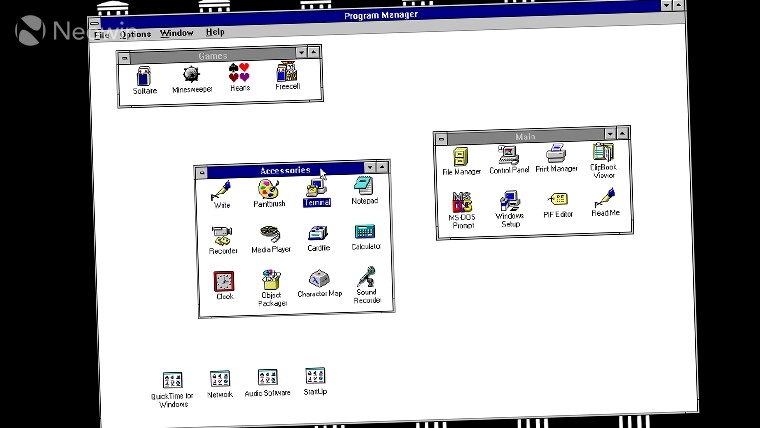Open the Accessories window control-menu box
760x428 pixels.
201,172
